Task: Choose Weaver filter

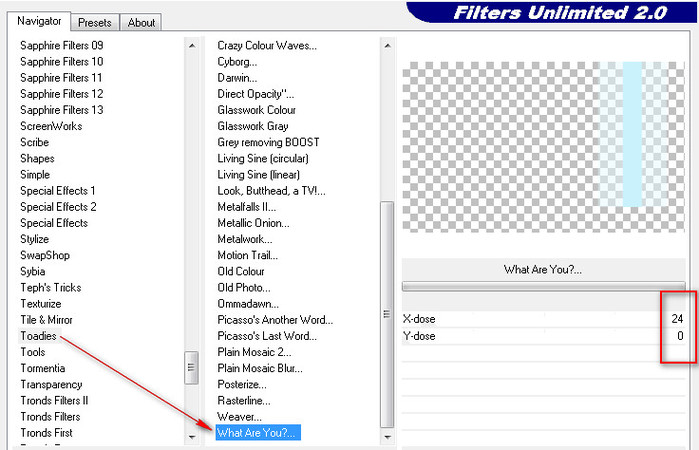Action: coord(239,417)
